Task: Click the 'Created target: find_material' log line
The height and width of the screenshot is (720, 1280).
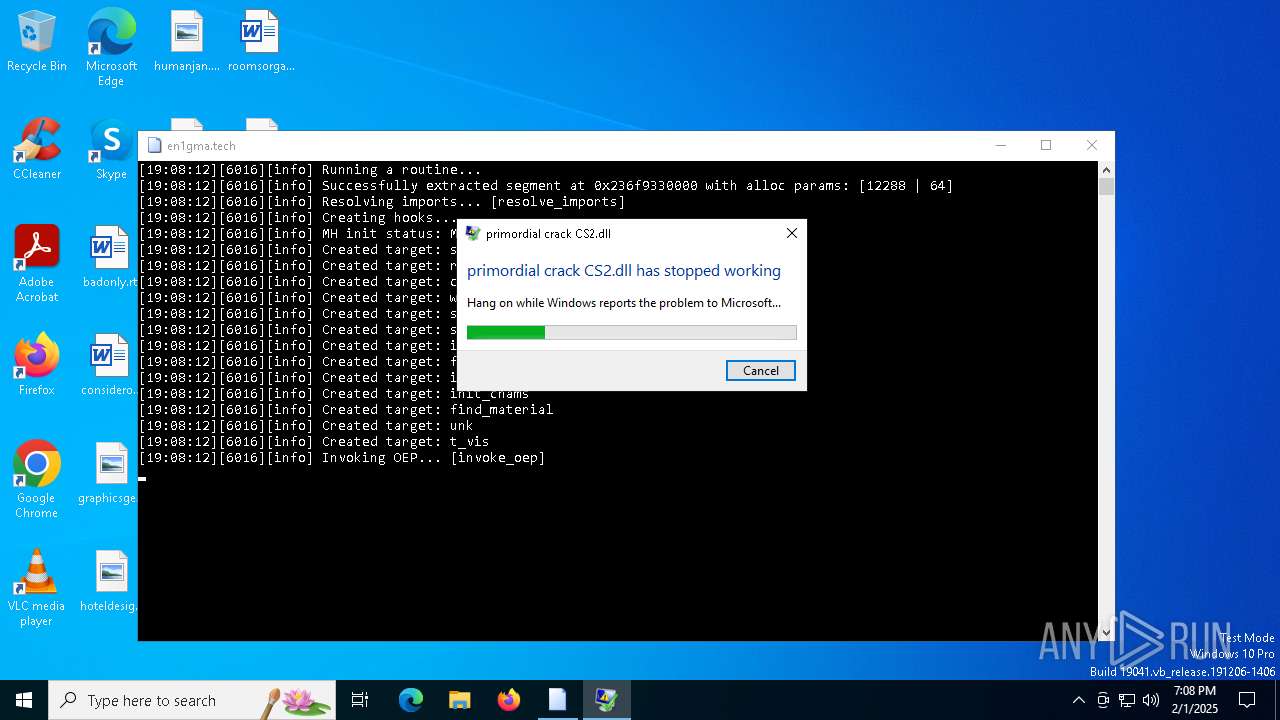Action: (346, 410)
